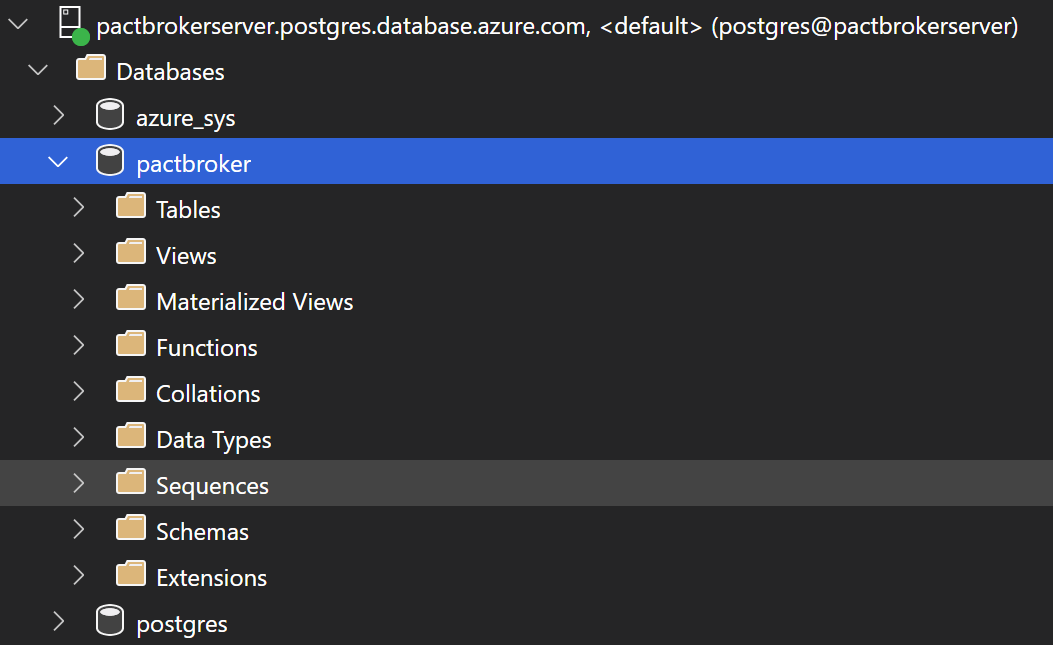Click the Databases folder icon
The height and width of the screenshot is (645, 1053).
pos(91,68)
